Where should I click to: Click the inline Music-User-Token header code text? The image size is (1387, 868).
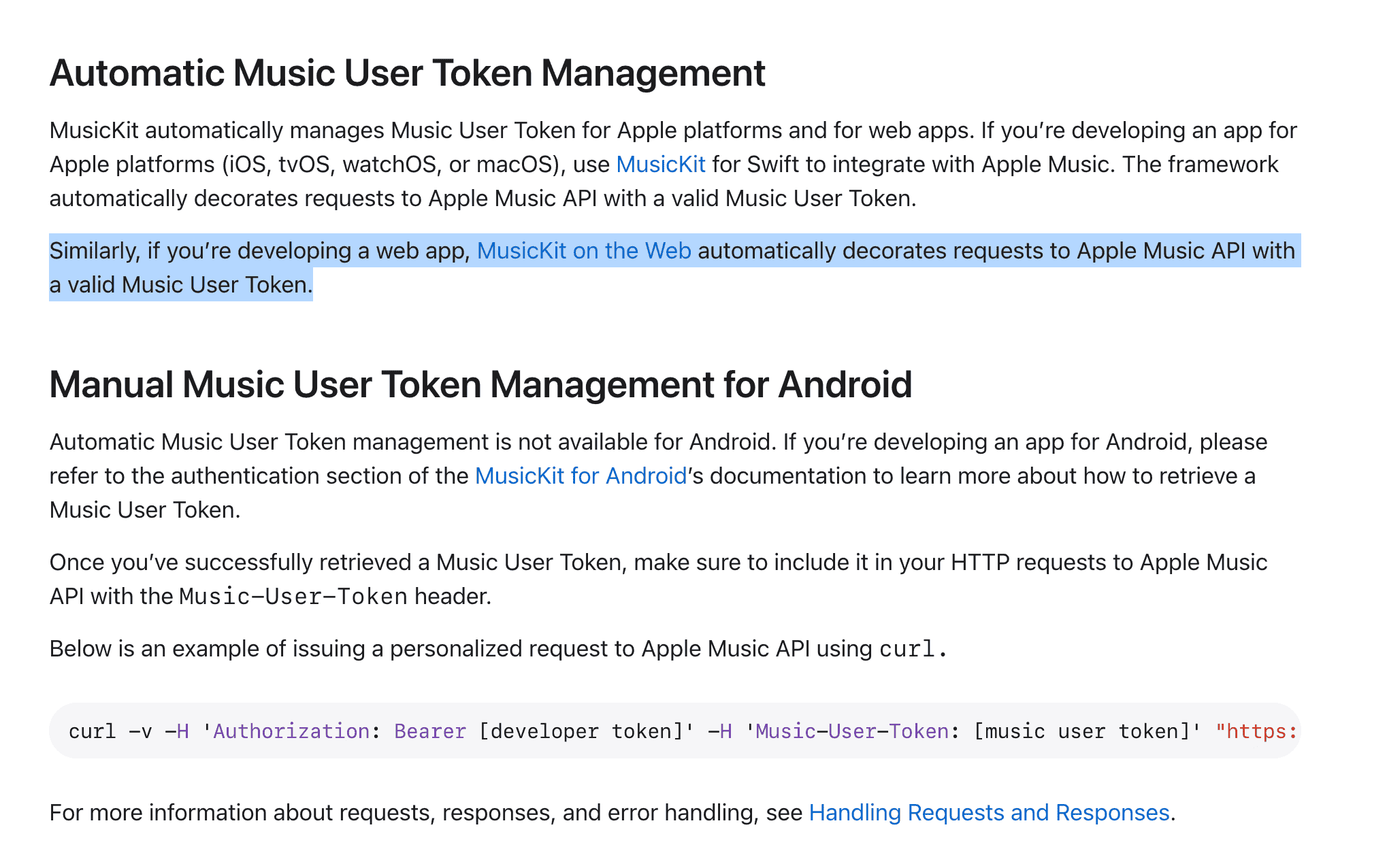point(293,597)
